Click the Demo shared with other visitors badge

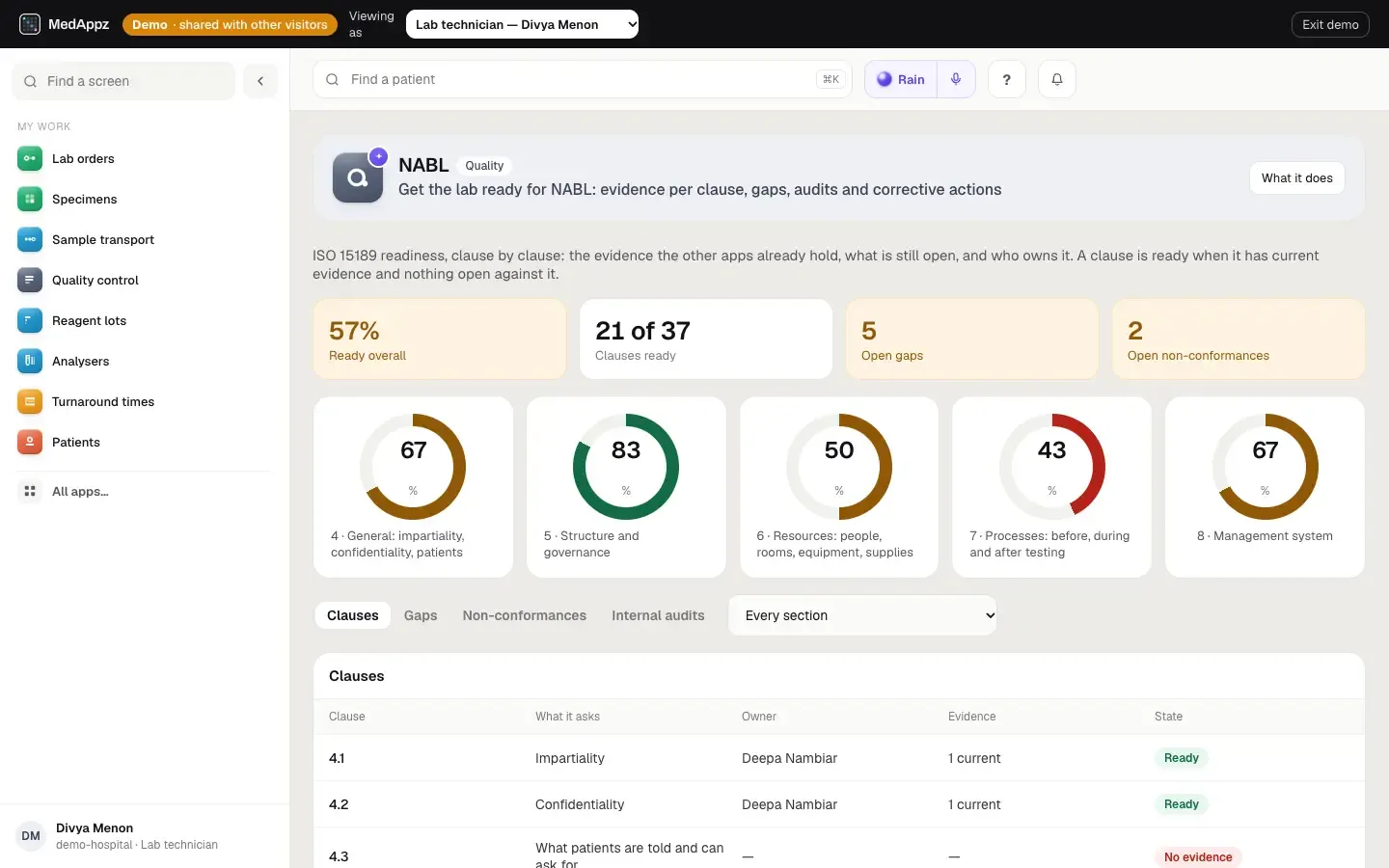pos(230,24)
